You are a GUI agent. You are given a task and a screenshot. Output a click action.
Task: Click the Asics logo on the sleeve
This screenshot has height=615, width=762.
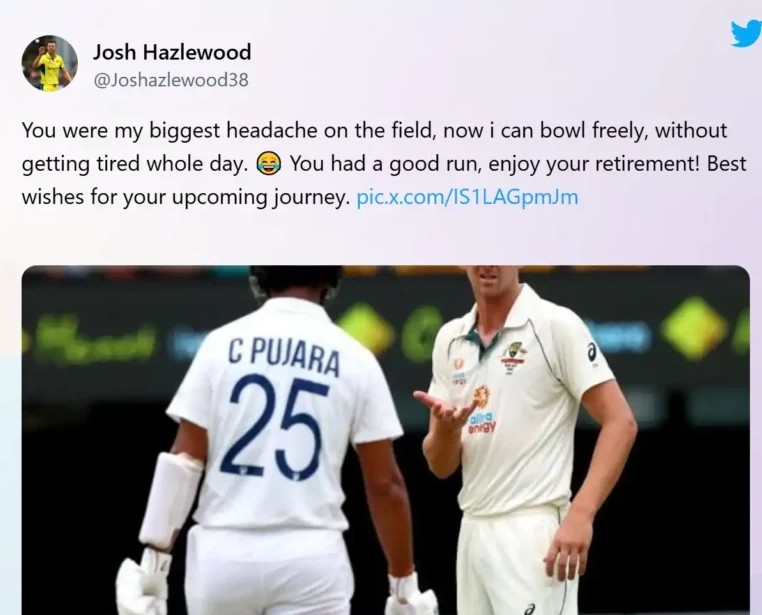point(591,352)
